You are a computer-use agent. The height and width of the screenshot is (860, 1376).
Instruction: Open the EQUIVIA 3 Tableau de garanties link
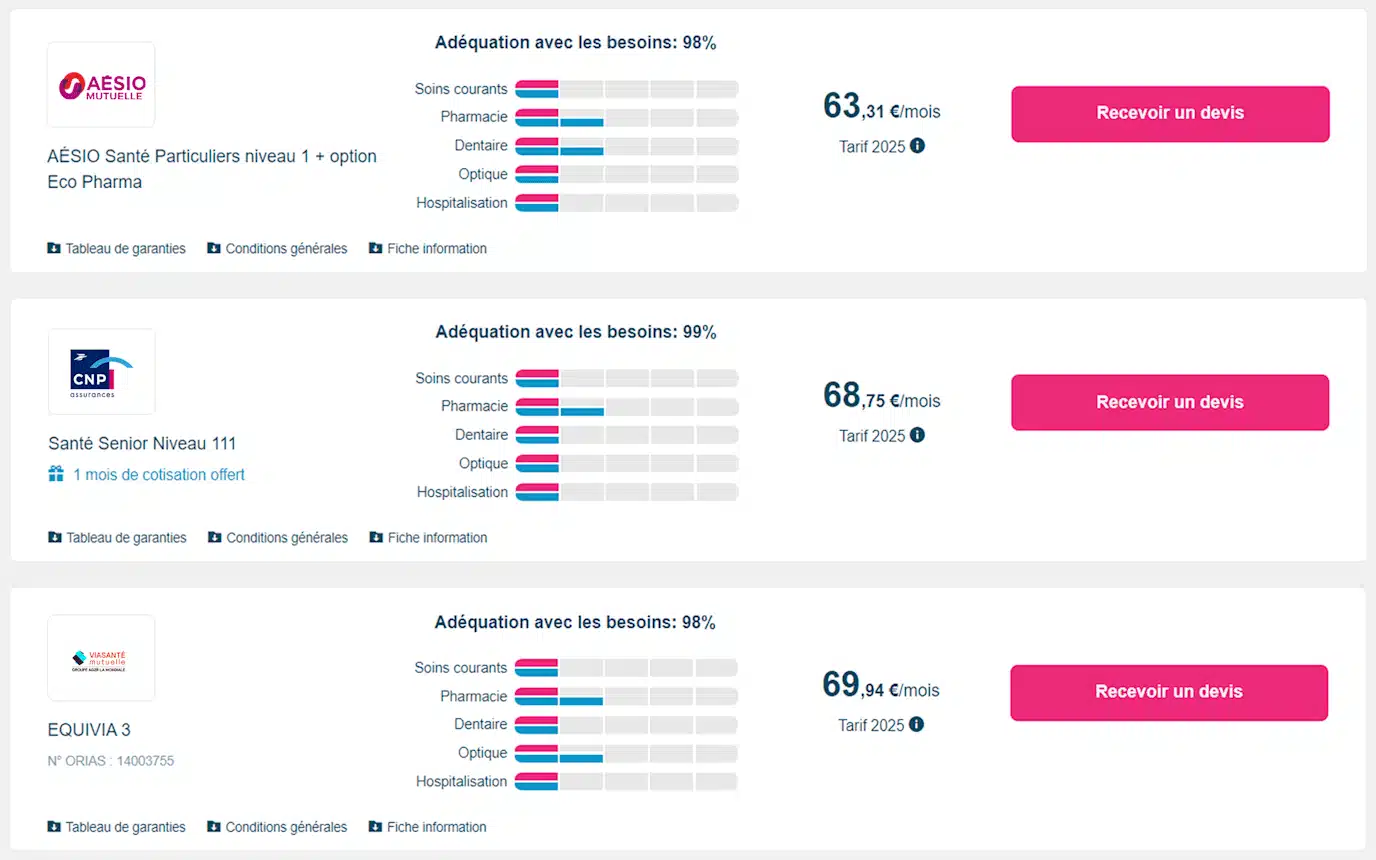(125, 827)
